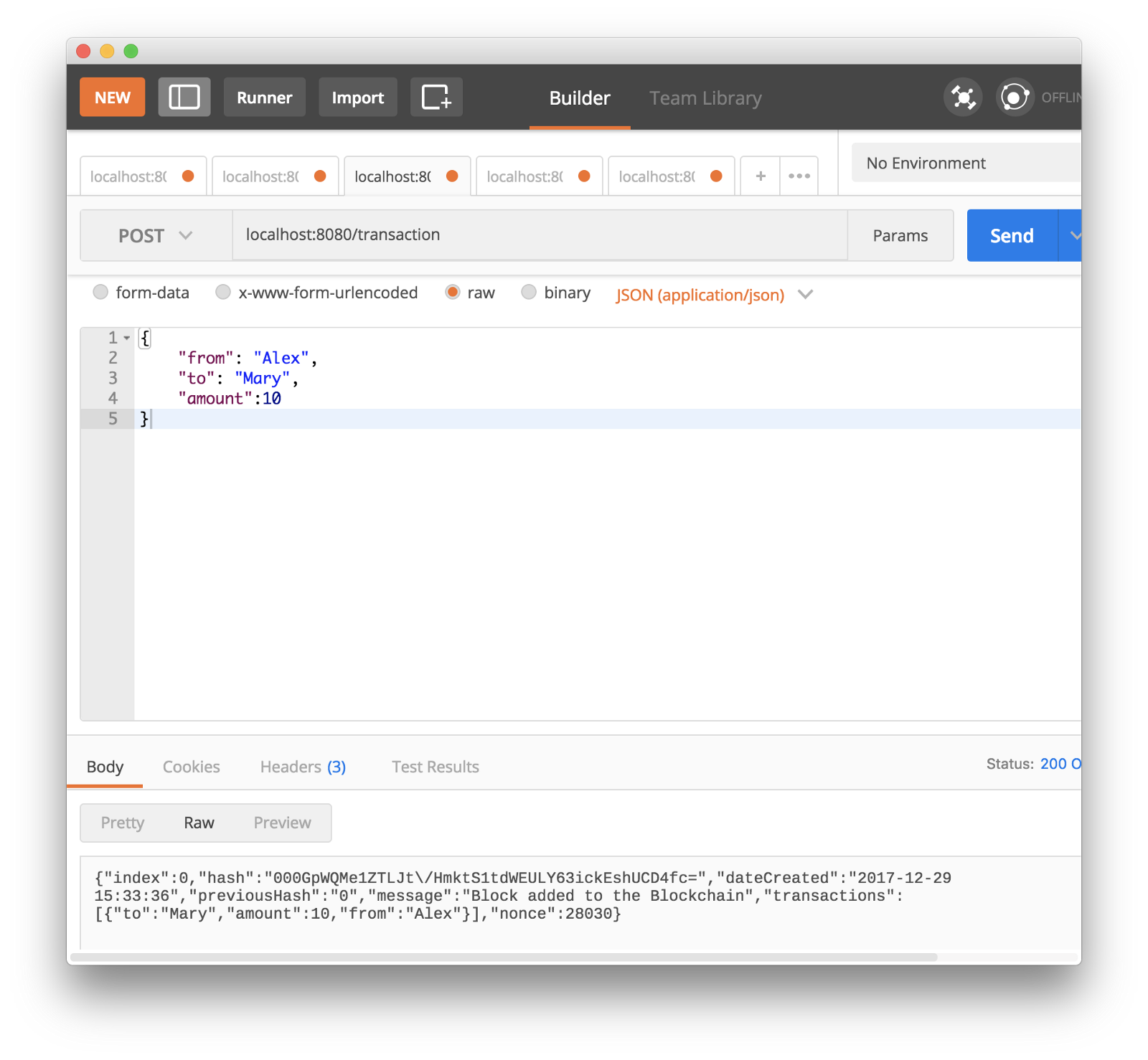Choose x-www-form-urlencoded body type

pyautogui.click(x=223, y=292)
